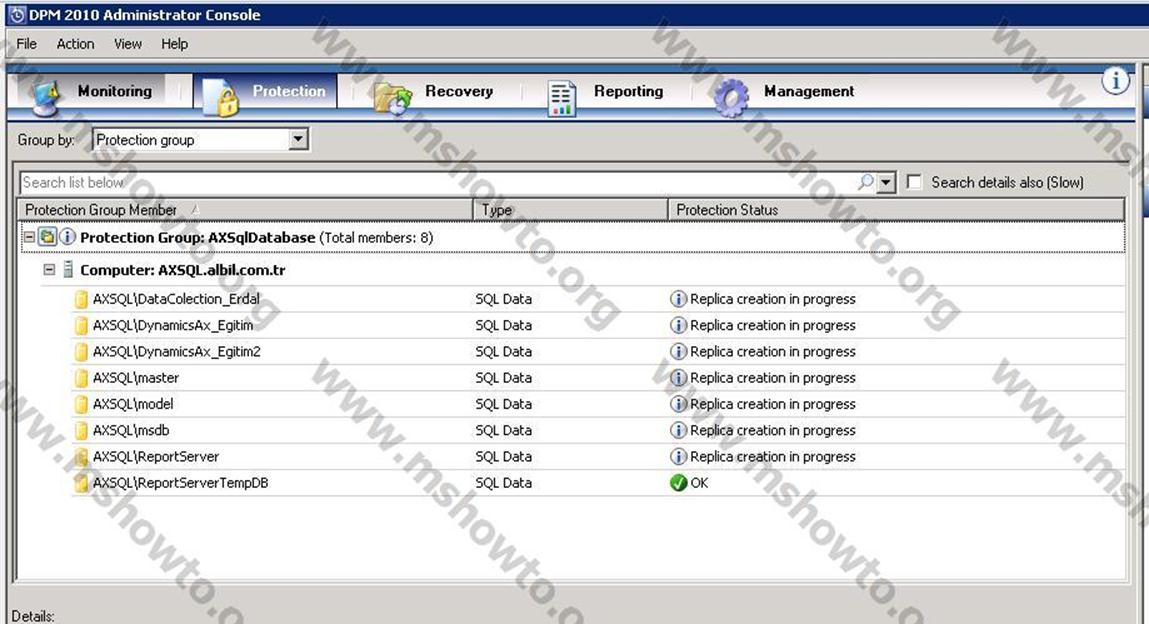Select the AXSQL\model row
1149x624 pixels.
point(598,404)
